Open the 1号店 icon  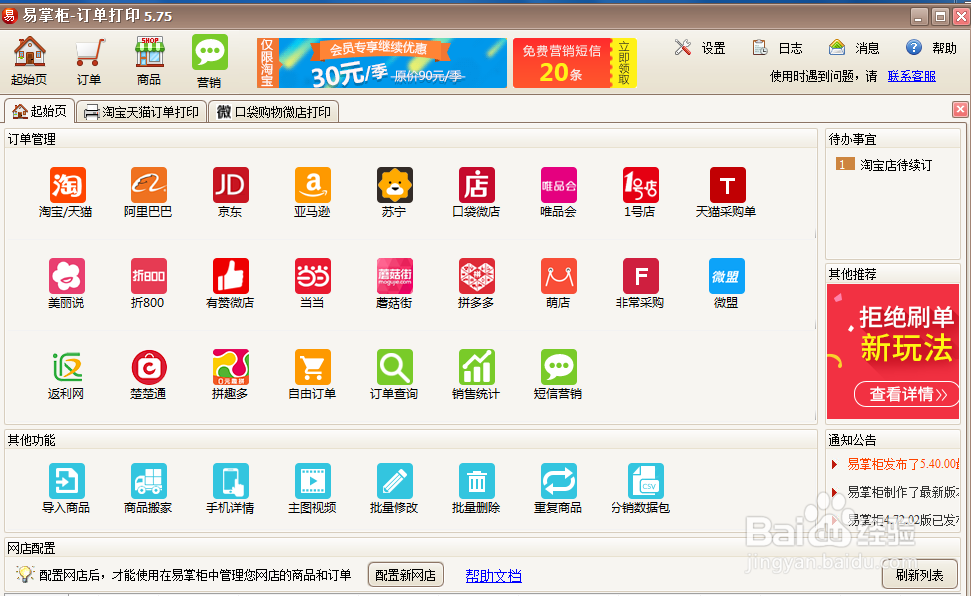(640, 185)
